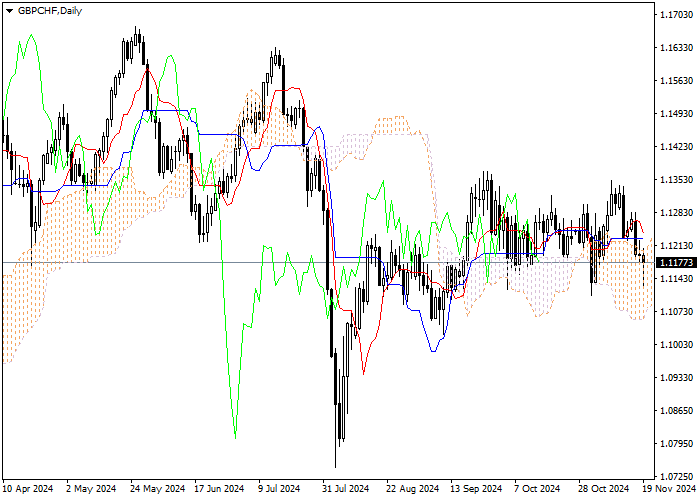Click the 17 Jun 2024 date label
Image resolution: width=700 pixels, height=500 pixels.
click(x=220, y=489)
